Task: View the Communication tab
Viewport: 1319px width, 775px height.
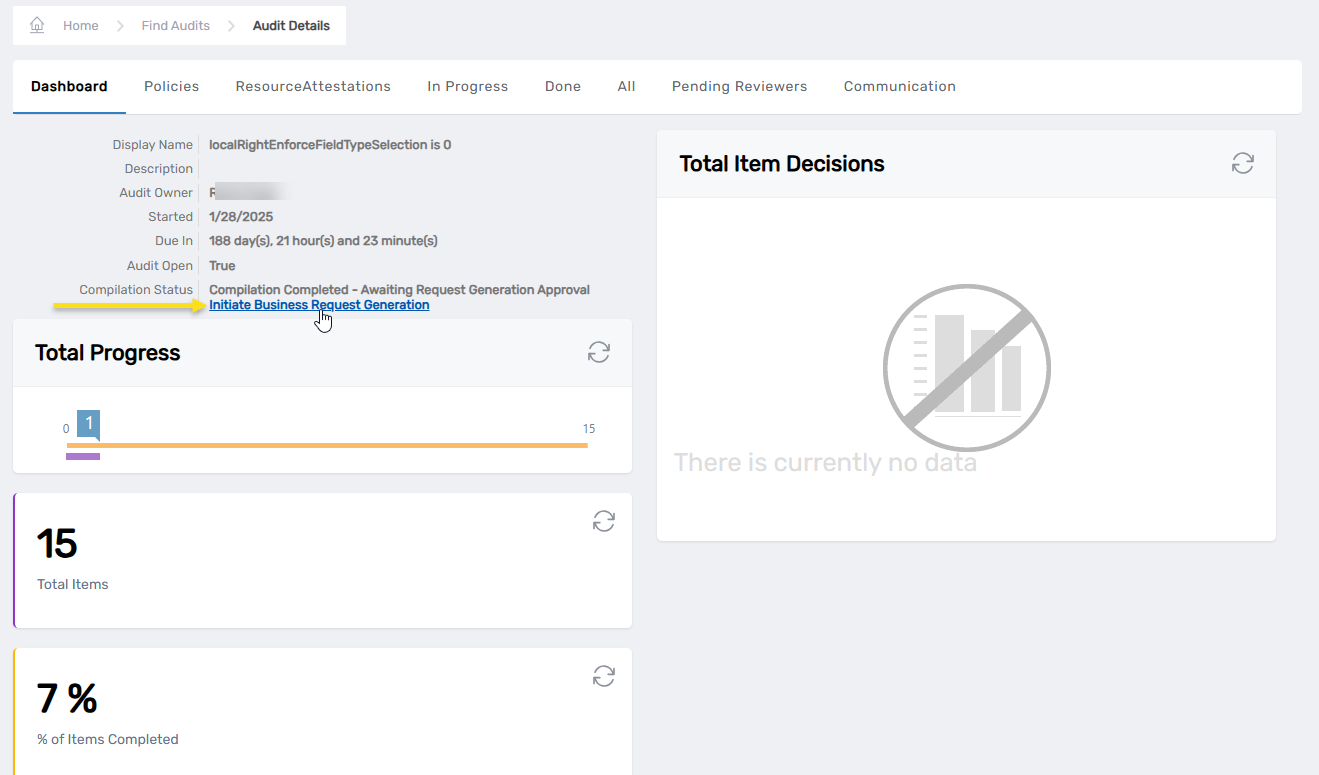Action: pyautogui.click(x=899, y=87)
